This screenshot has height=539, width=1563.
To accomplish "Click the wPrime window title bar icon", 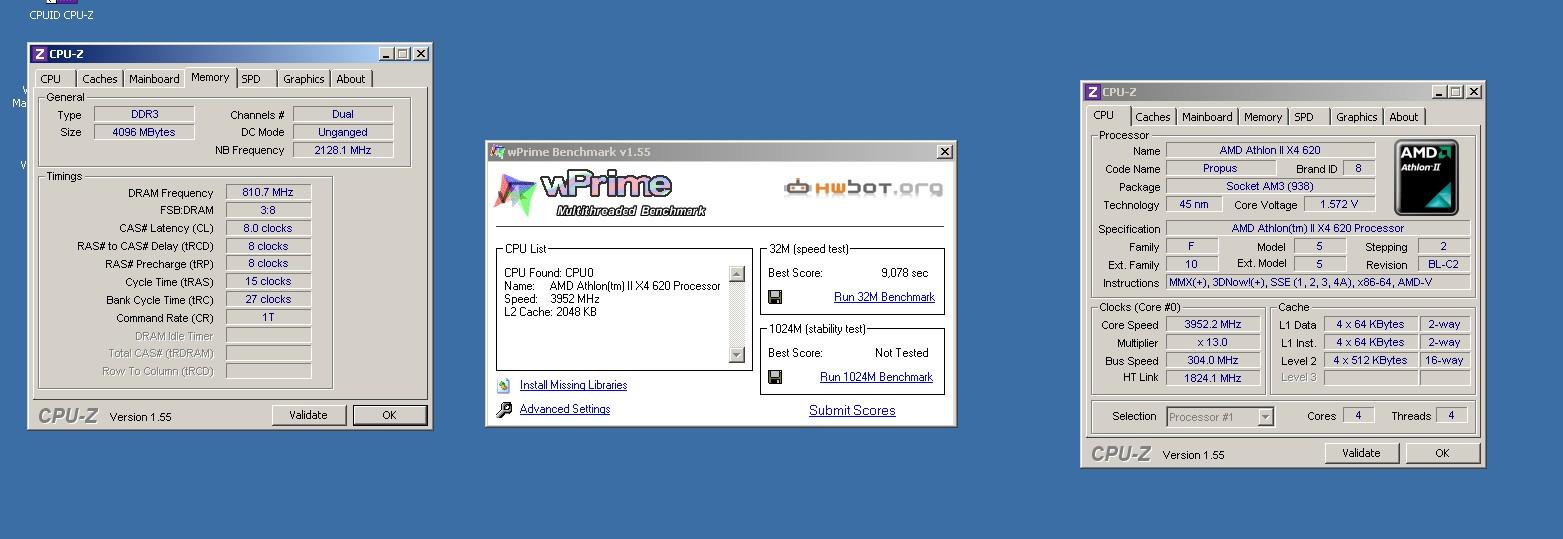I will 498,152.
